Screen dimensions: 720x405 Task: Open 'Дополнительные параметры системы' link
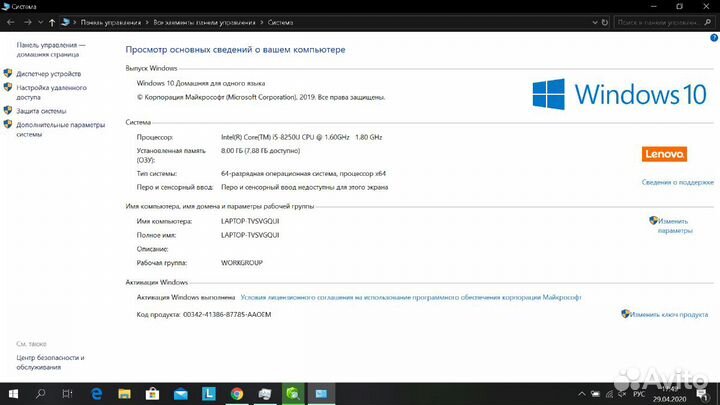click(x=61, y=129)
